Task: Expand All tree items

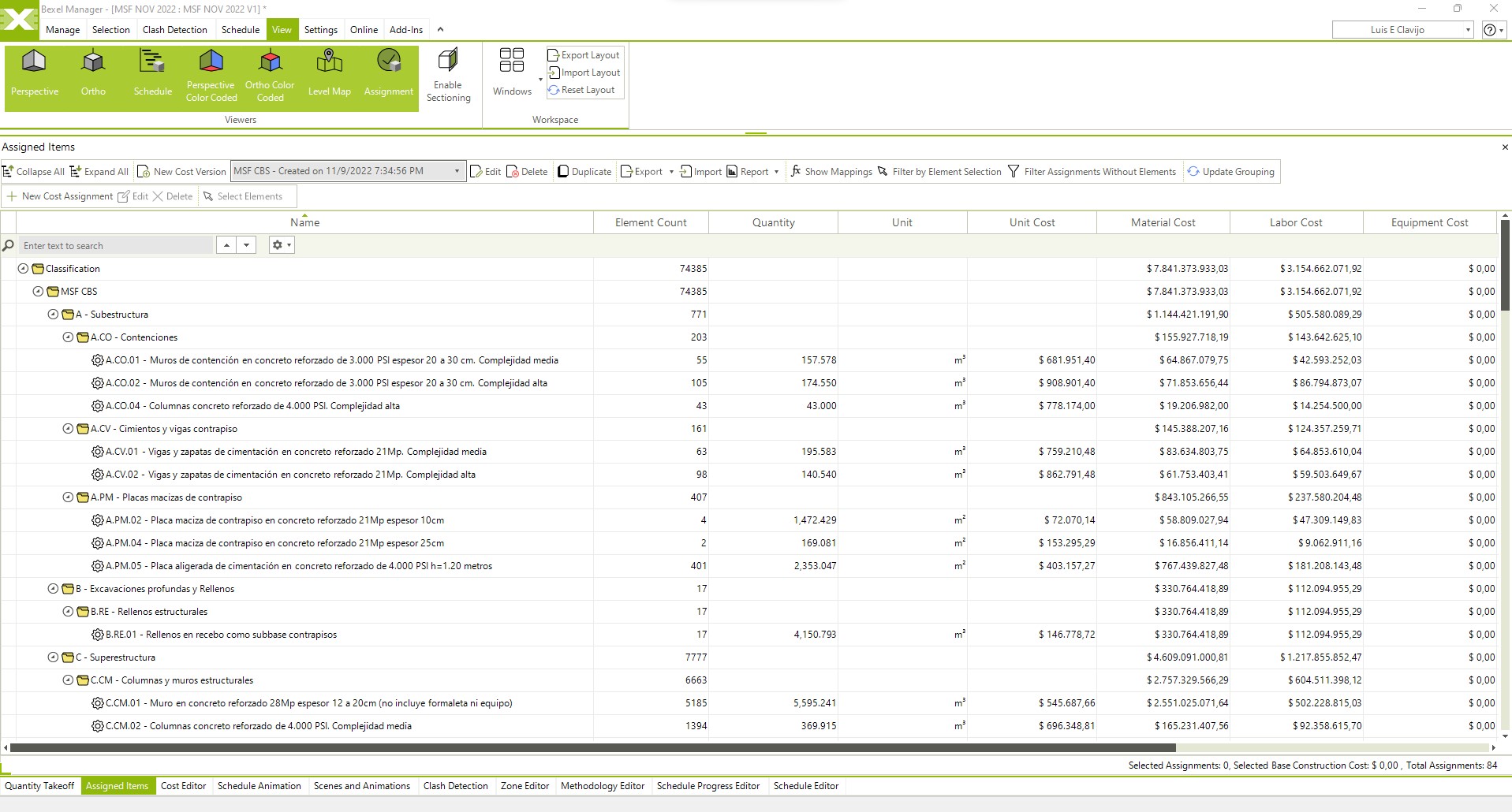Action: (99, 172)
